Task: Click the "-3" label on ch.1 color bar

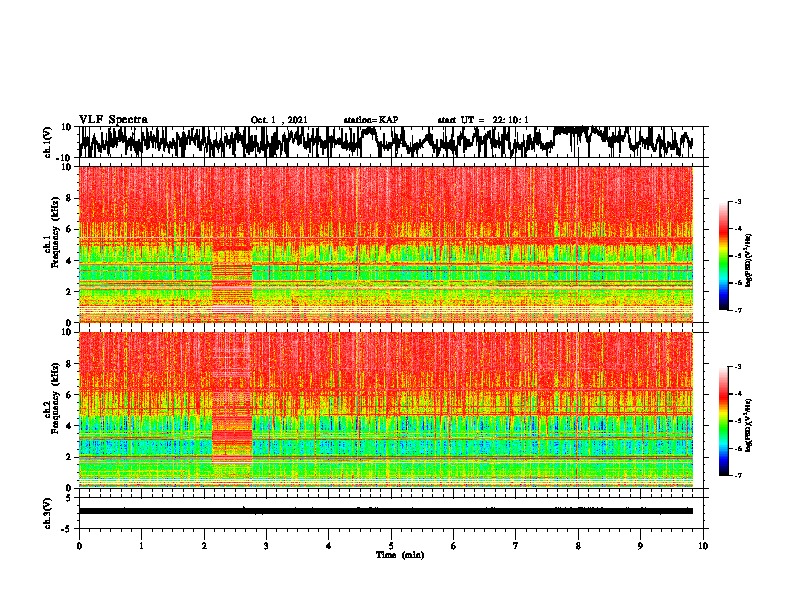Action: [737, 202]
